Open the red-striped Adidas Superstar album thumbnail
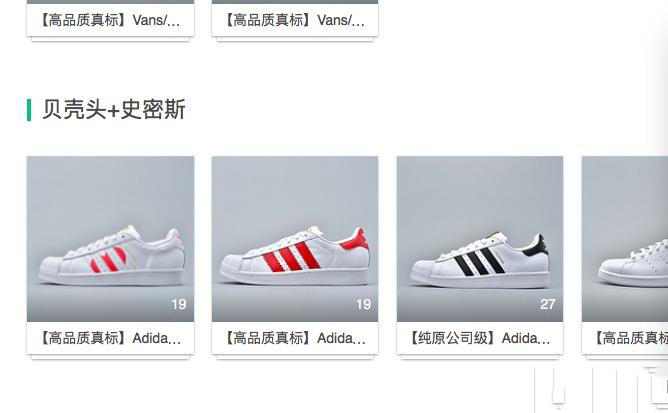This screenshot has width=668, height=413. click(295, 239)
